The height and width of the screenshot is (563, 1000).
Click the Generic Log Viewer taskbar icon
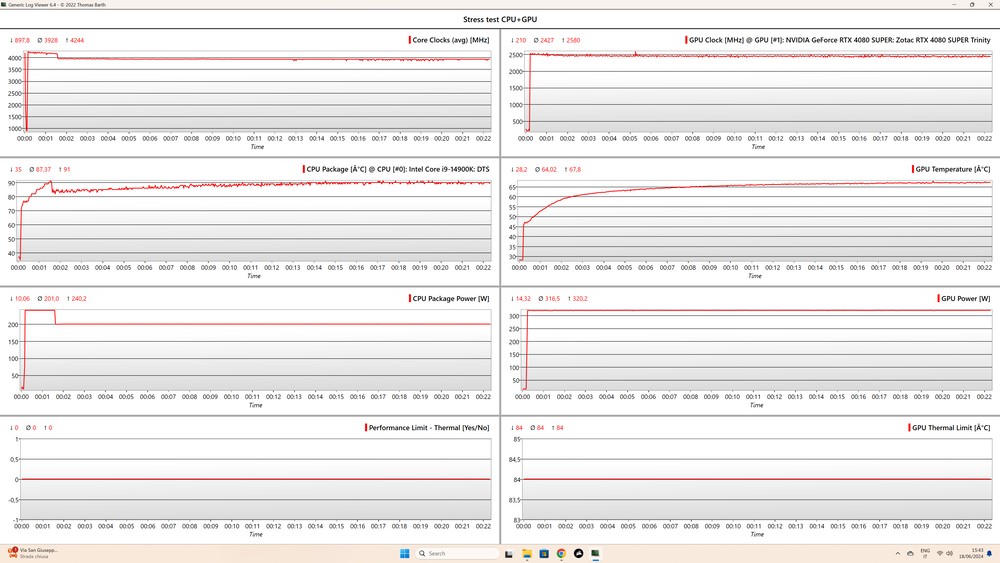595,553
